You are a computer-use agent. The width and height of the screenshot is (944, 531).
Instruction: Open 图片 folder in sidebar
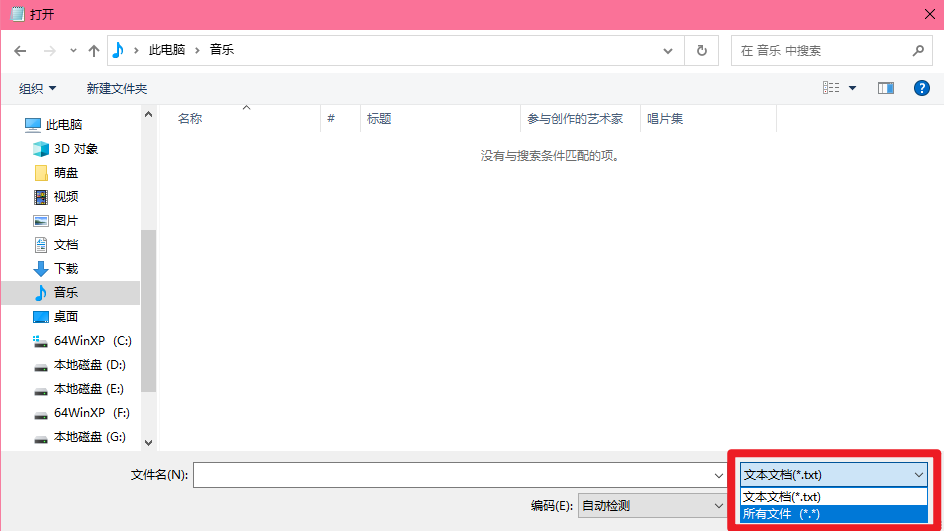[56, 221]
